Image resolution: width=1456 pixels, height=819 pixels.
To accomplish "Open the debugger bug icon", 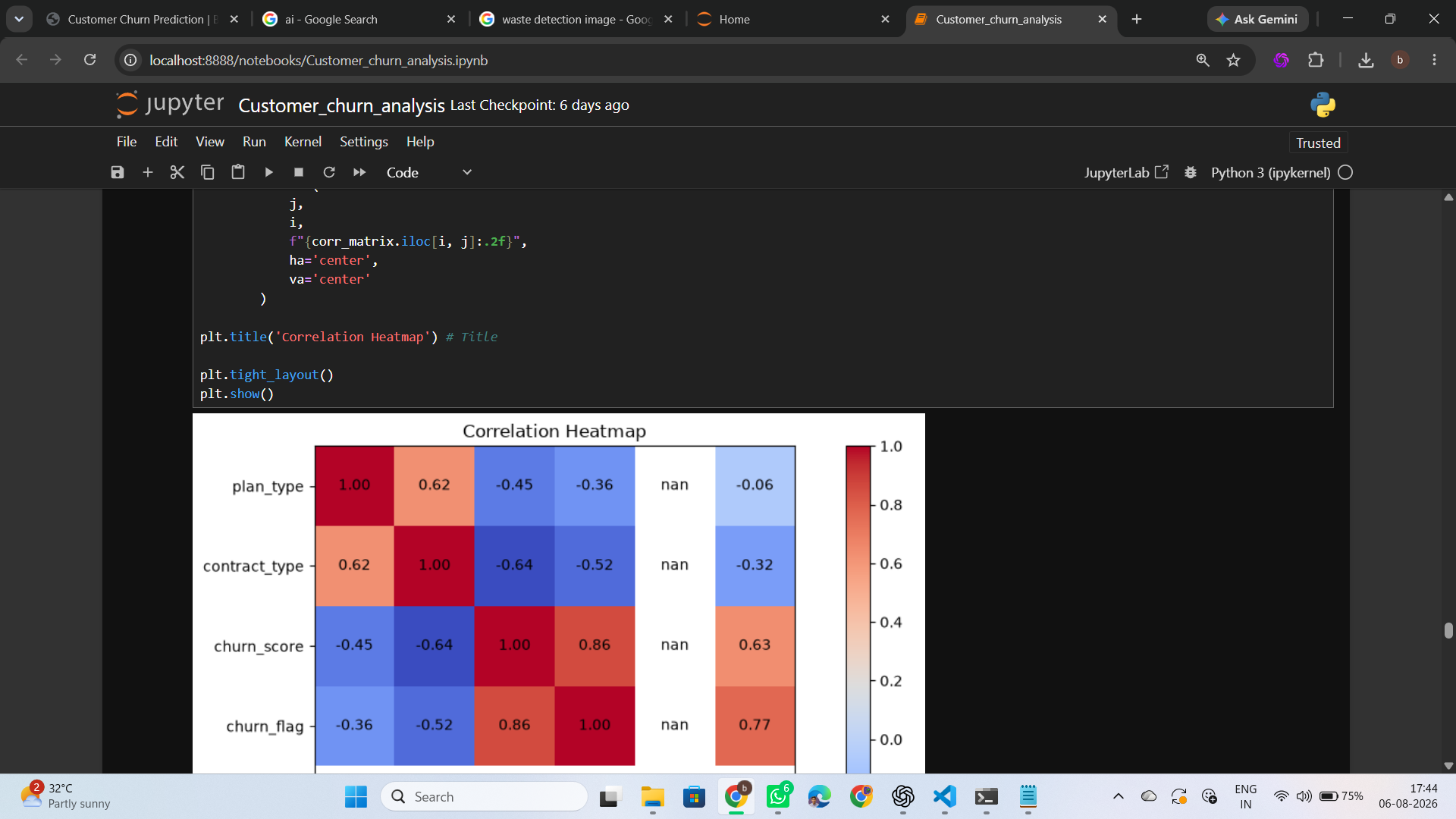I will (x=1191, y=173).
